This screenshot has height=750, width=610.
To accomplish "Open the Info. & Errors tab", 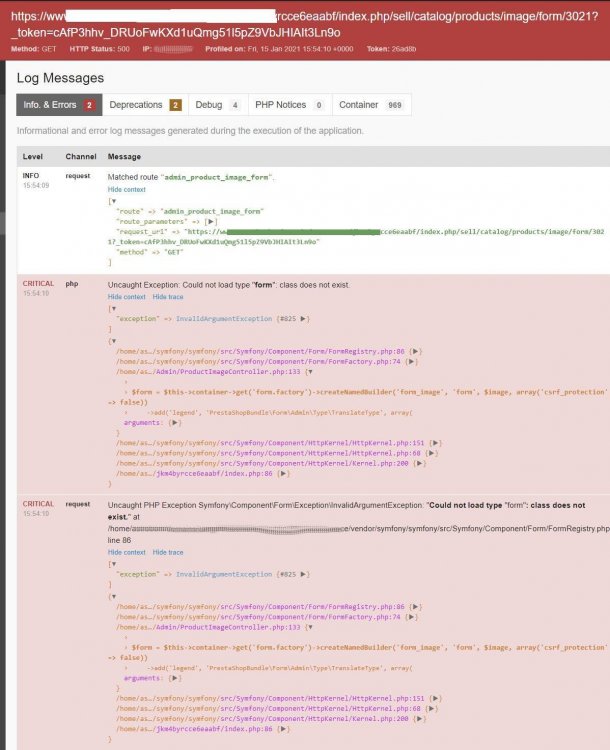I will tap(59, 105).
